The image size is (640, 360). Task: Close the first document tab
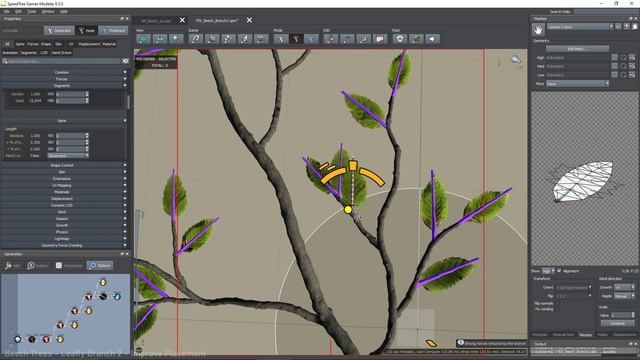pyautogui.click(x=182, y=20)
